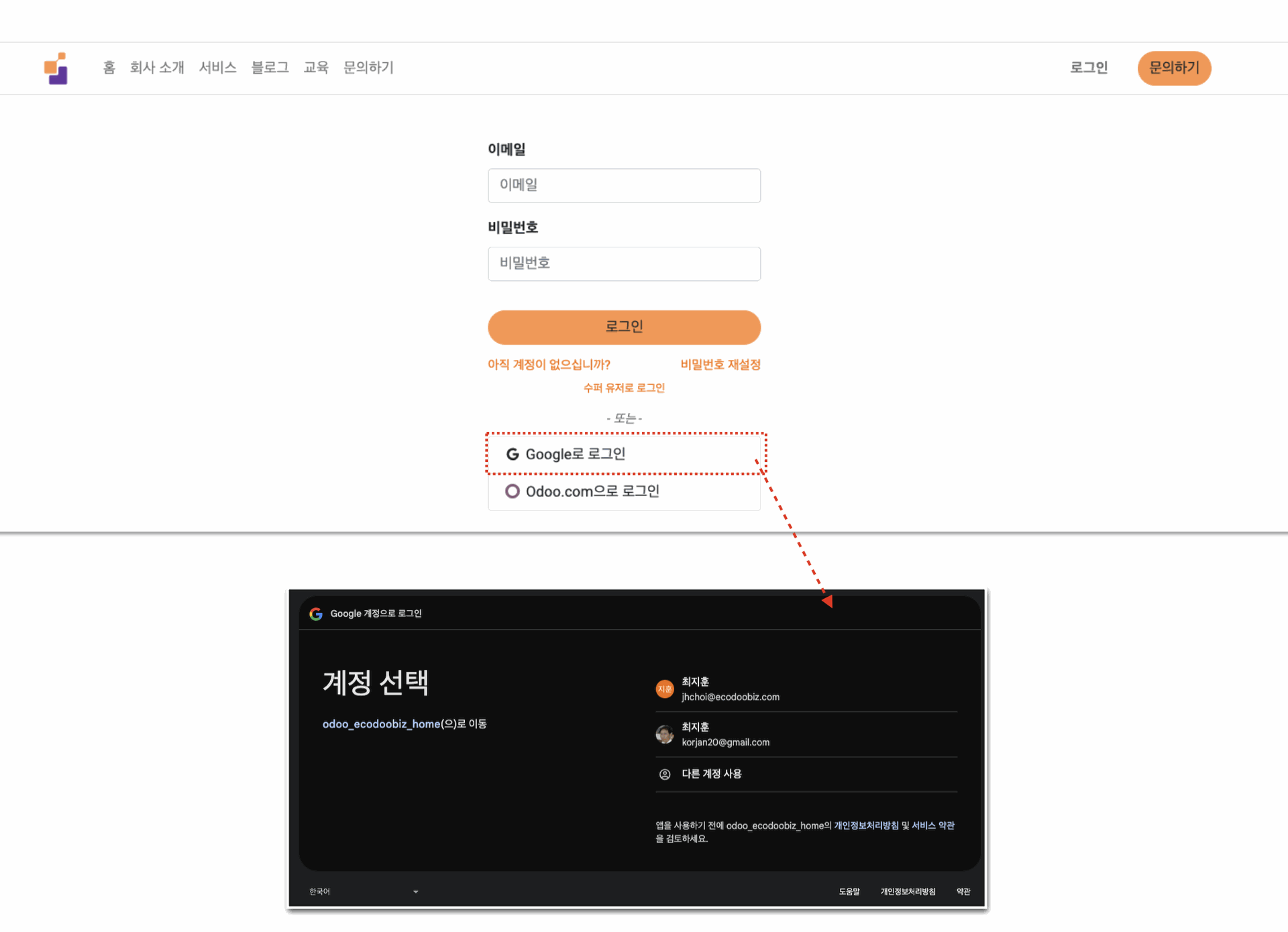
Task: Focus the 비밀번호 input field
Action: [x=624, y=264]
